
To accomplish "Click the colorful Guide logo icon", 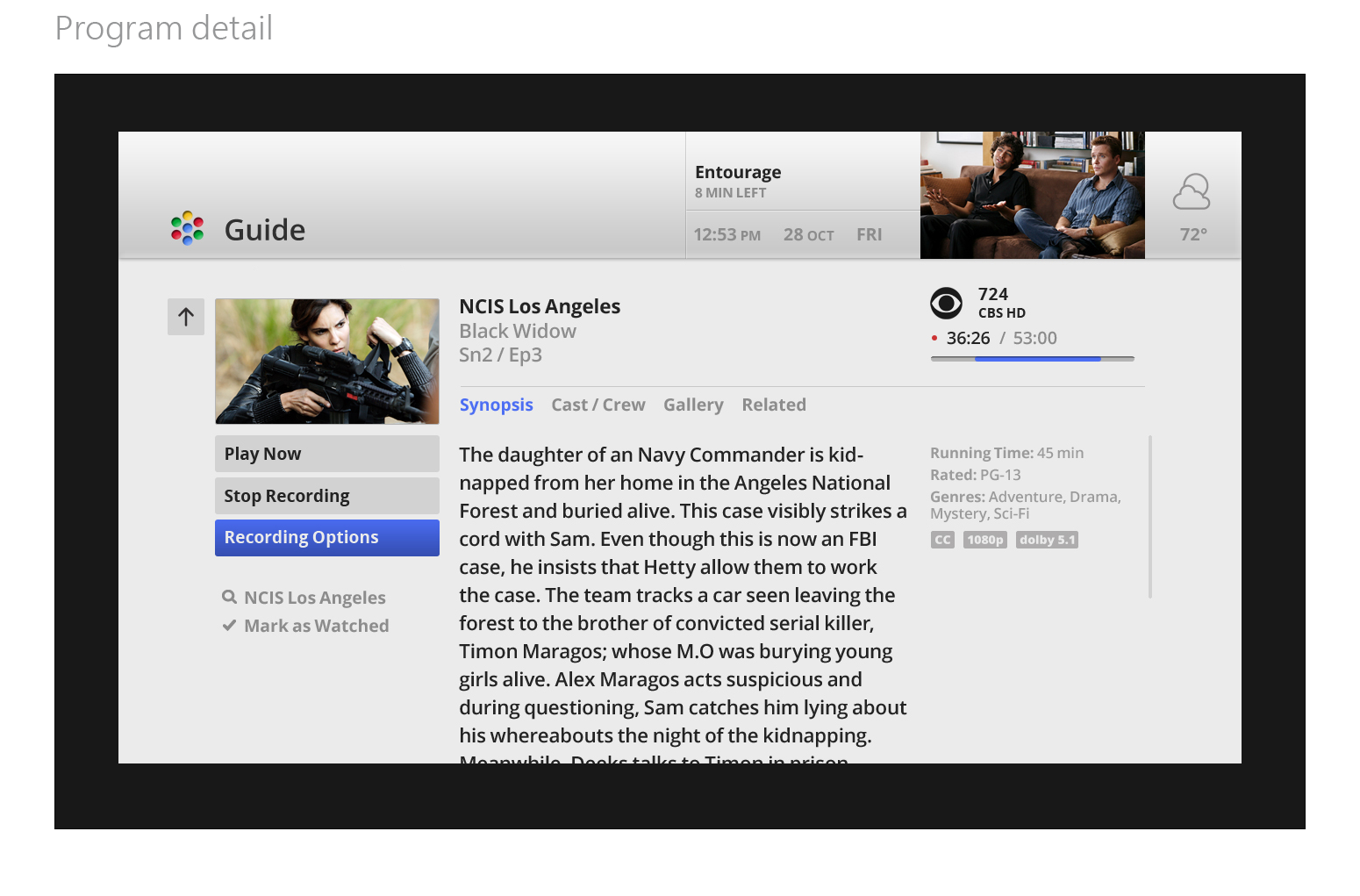I will pyautogui.click(x=187, y=229).
